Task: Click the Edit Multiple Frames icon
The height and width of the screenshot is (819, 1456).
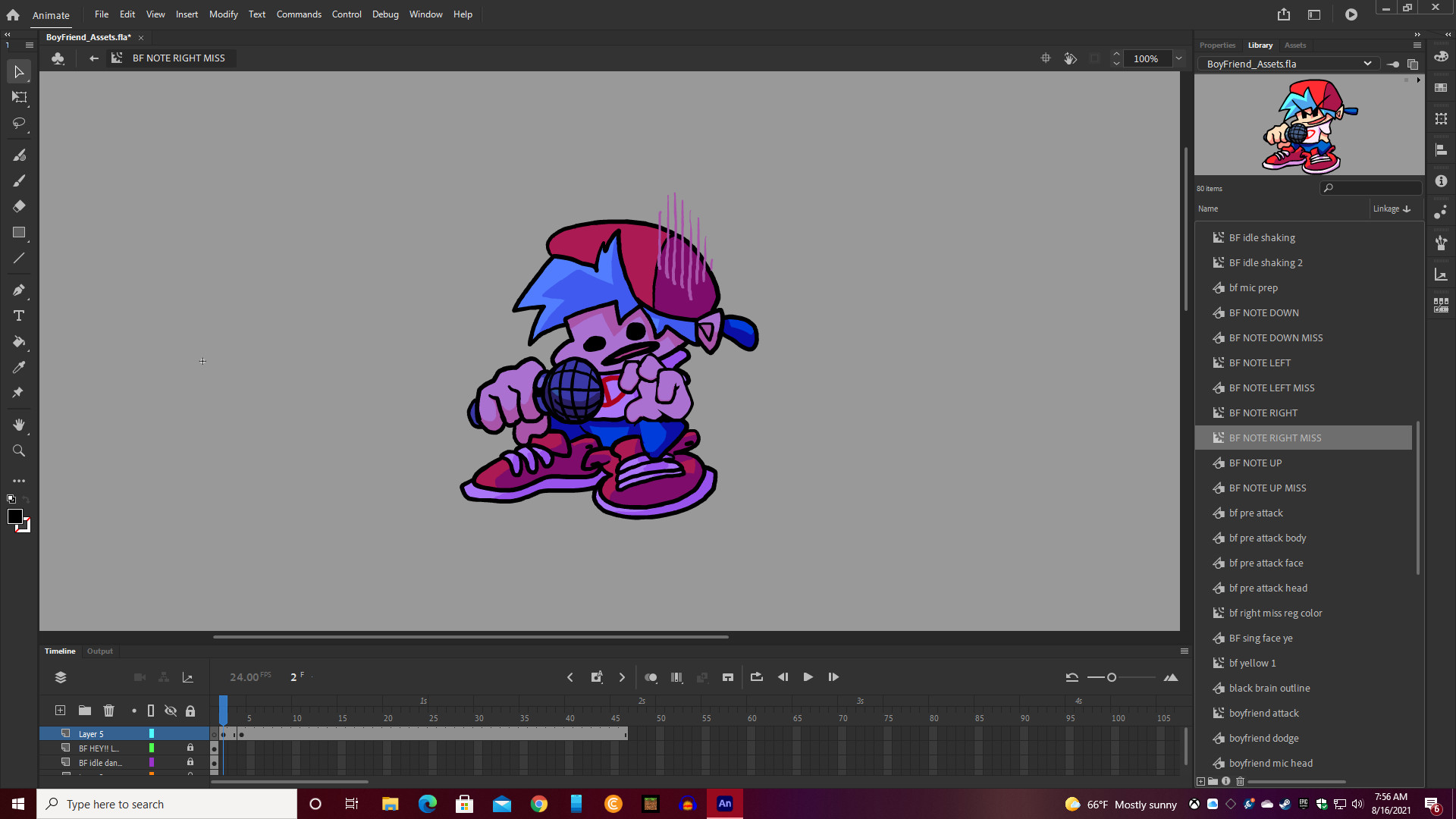Action: point(676,677)
